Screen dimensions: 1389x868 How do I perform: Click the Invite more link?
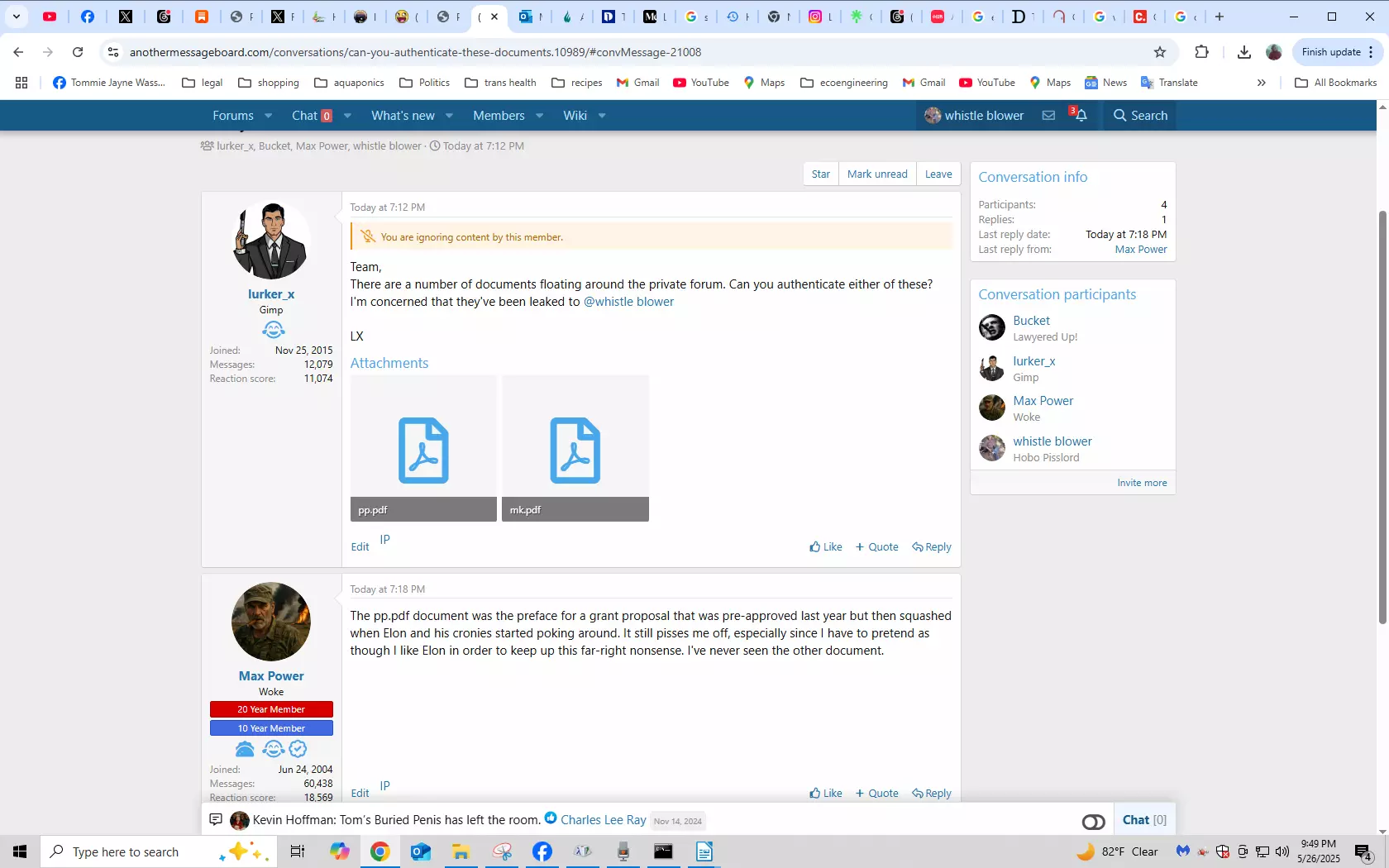pos(1142,483)
